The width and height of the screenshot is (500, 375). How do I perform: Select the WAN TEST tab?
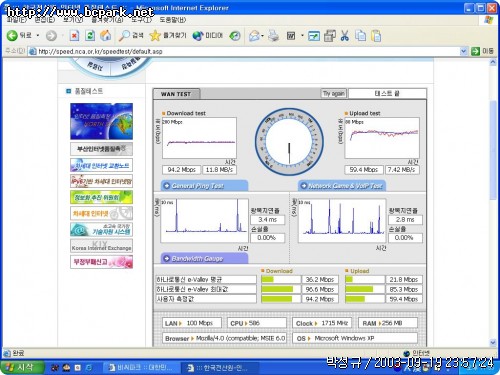(x=176, y=94)
